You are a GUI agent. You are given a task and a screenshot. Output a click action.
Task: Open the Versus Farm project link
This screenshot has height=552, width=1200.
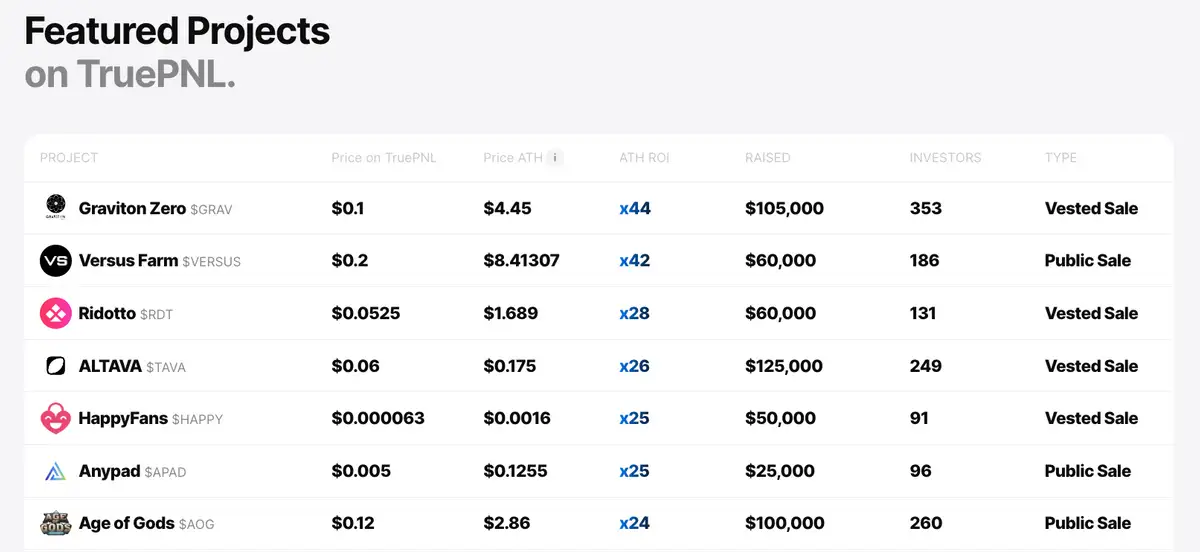coord(128,261)
